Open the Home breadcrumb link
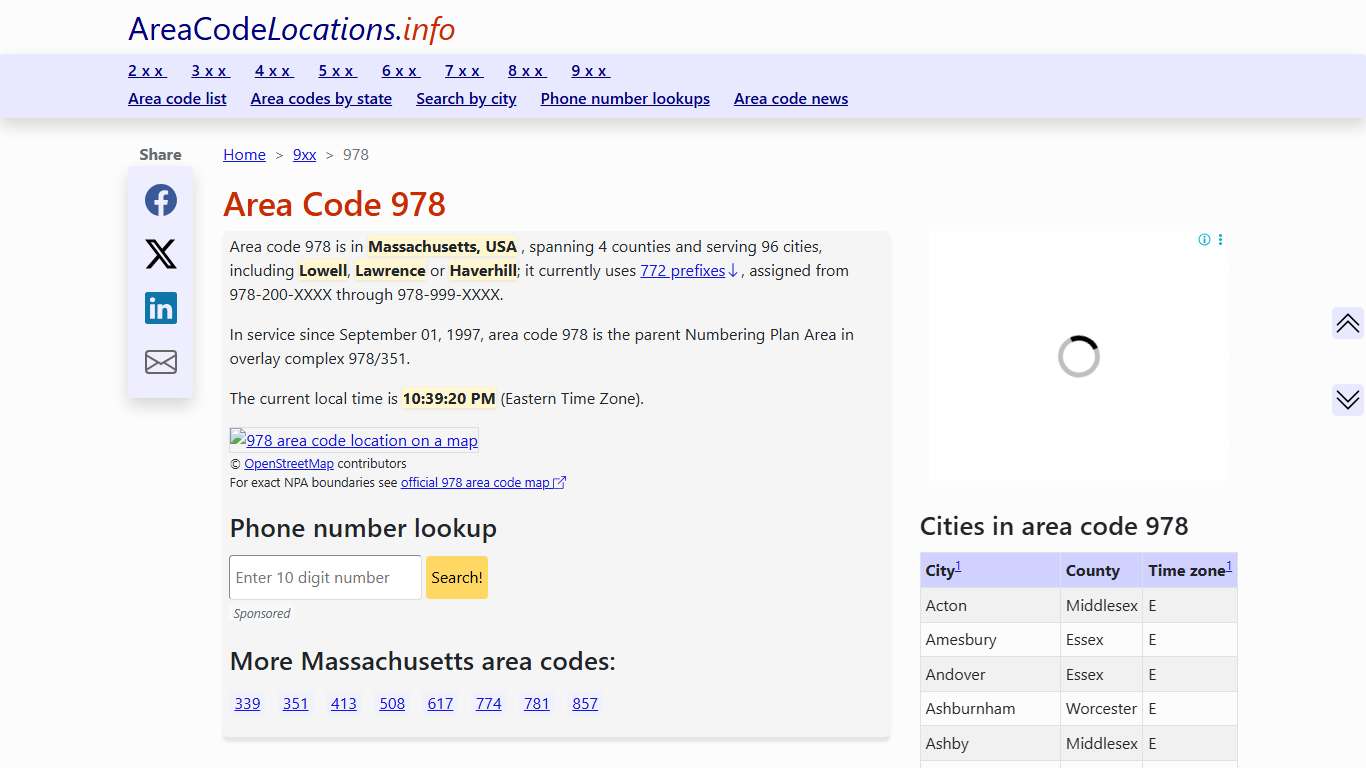 (x=244, y=154)
